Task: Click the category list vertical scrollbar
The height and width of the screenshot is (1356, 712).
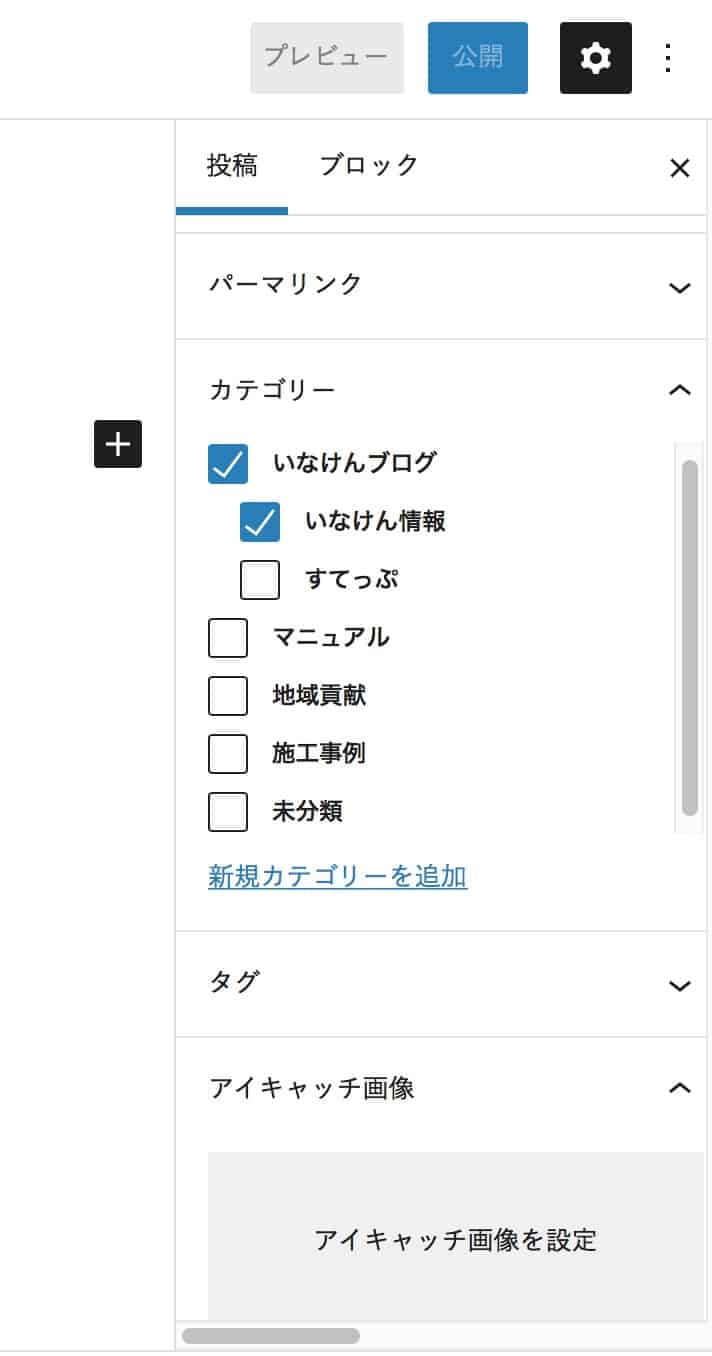Action: pos(689,638)
